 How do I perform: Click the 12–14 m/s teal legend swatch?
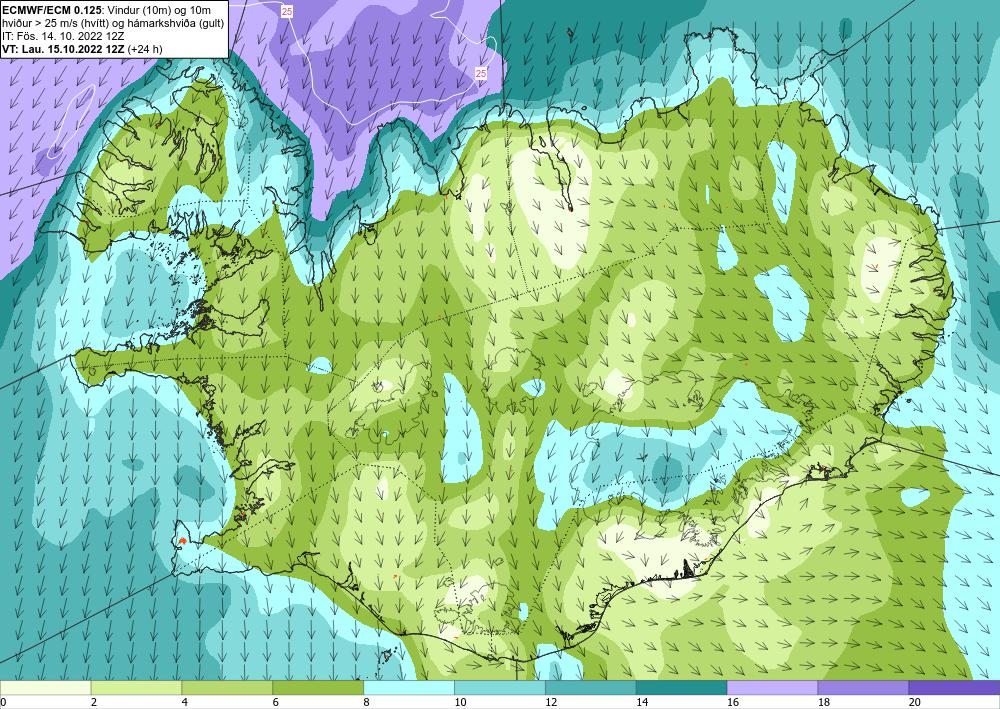(591, 688)
